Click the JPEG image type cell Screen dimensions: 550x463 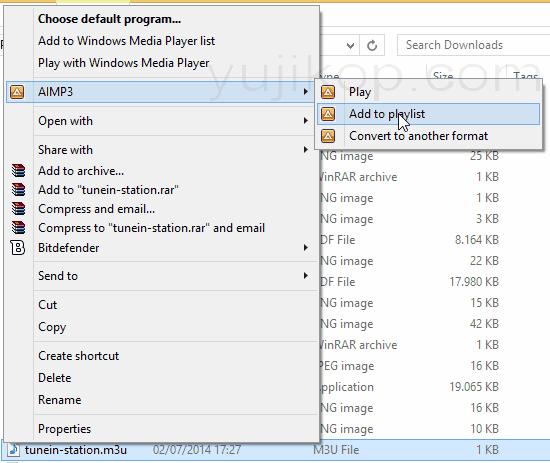point(347,366)
